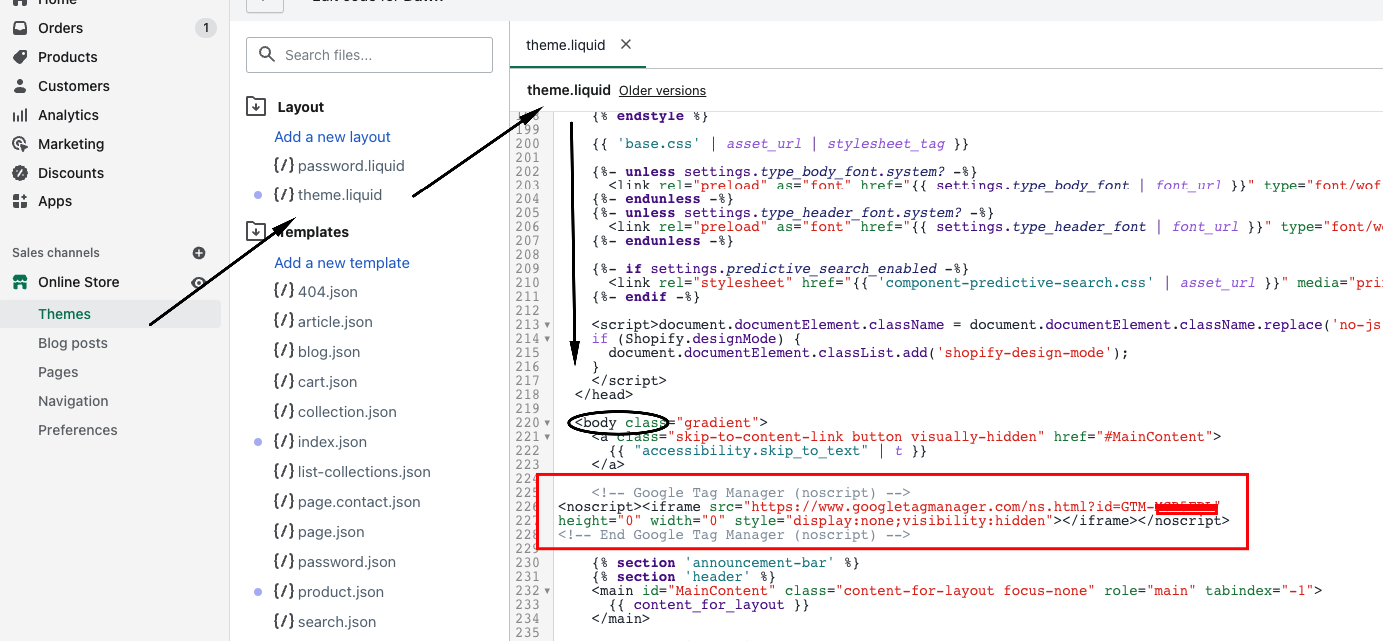The image size is (1383, 641).
Task: Open collection.json template
Action: pos(347,412)
